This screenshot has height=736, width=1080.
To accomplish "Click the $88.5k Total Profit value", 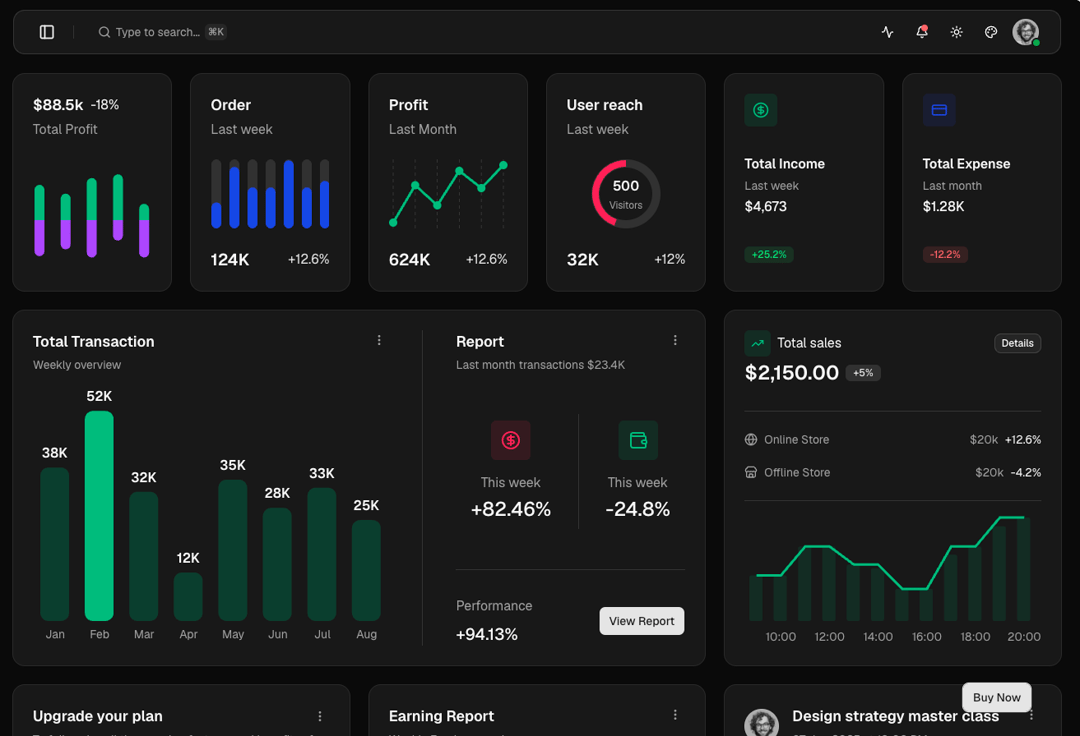I will tap(58, 105).
